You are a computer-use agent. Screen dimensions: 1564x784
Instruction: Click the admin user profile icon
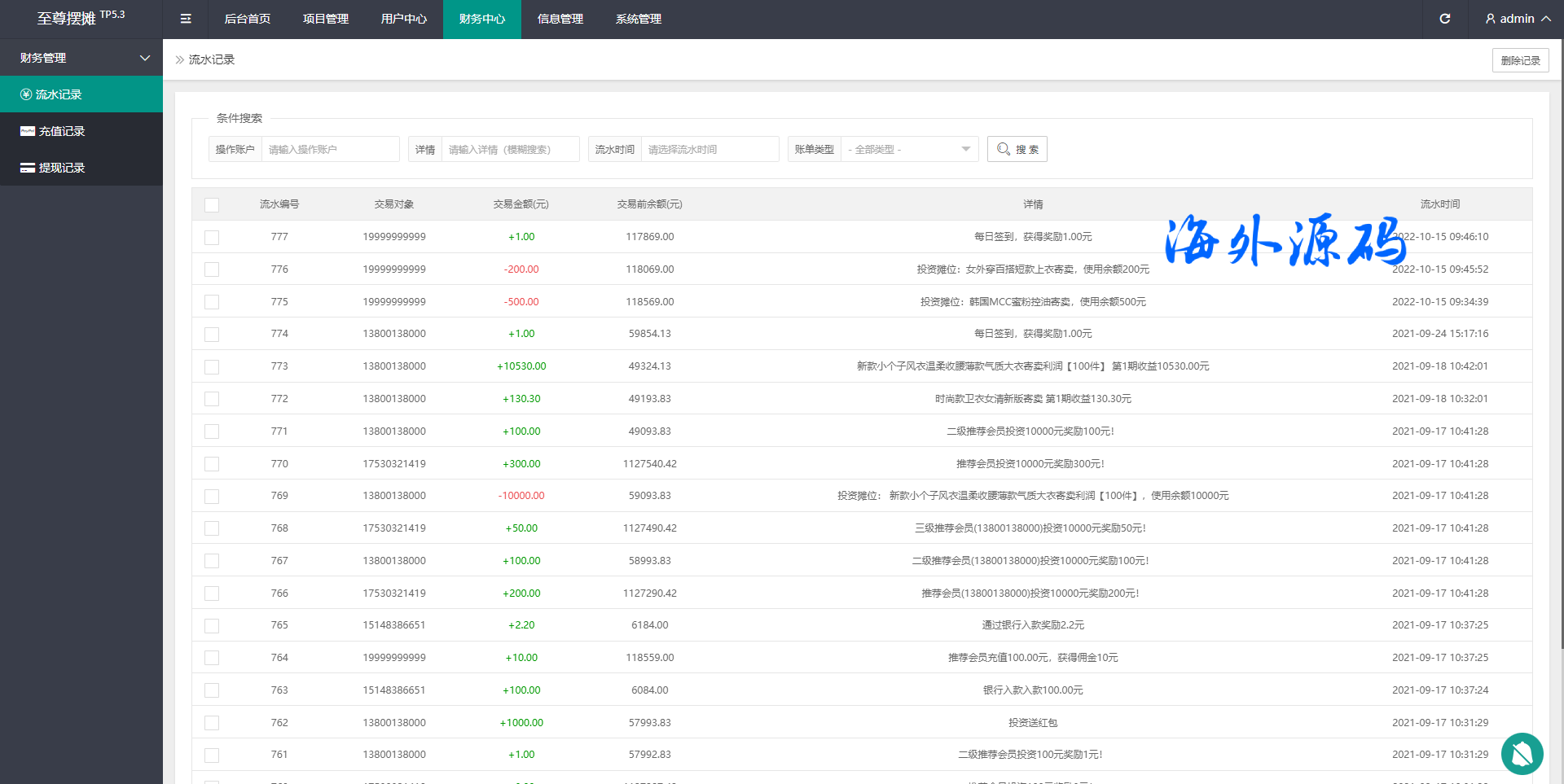(x=1490, y=19)
